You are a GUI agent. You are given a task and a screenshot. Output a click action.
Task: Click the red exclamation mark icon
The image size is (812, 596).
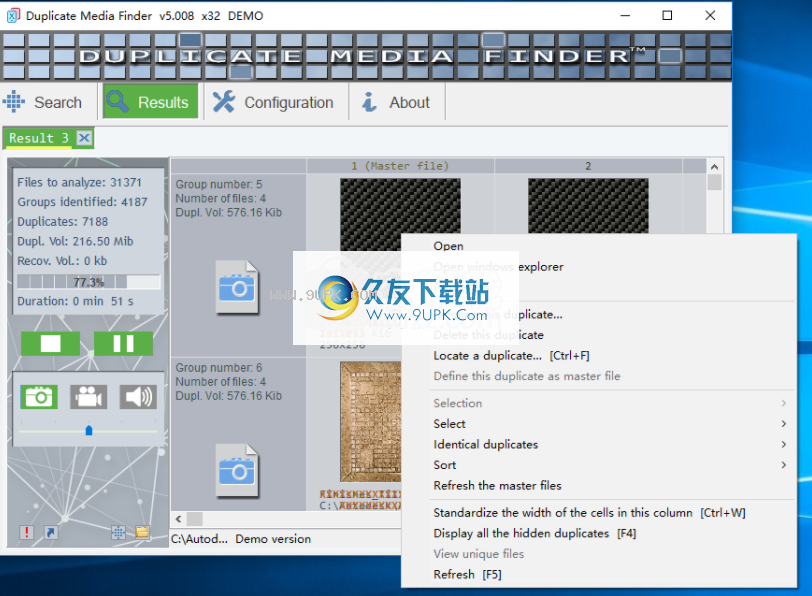click(26, 532)
